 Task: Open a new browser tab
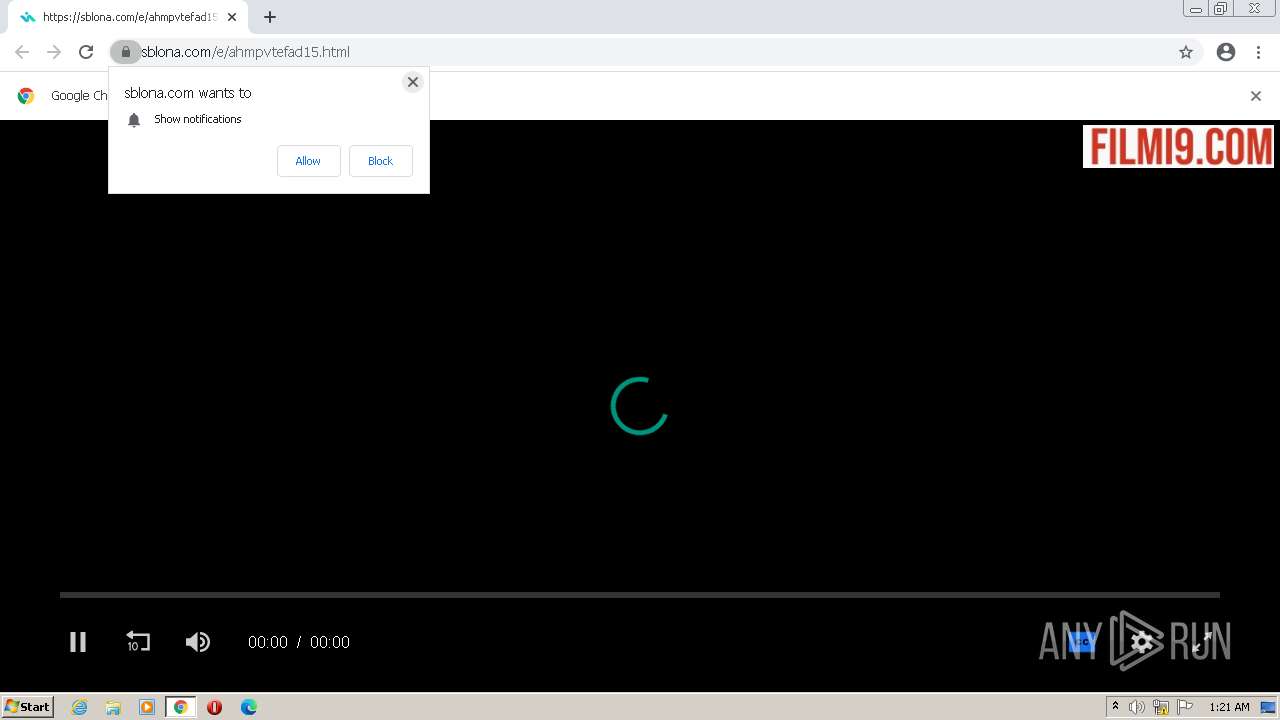click(x=270, y=17)
